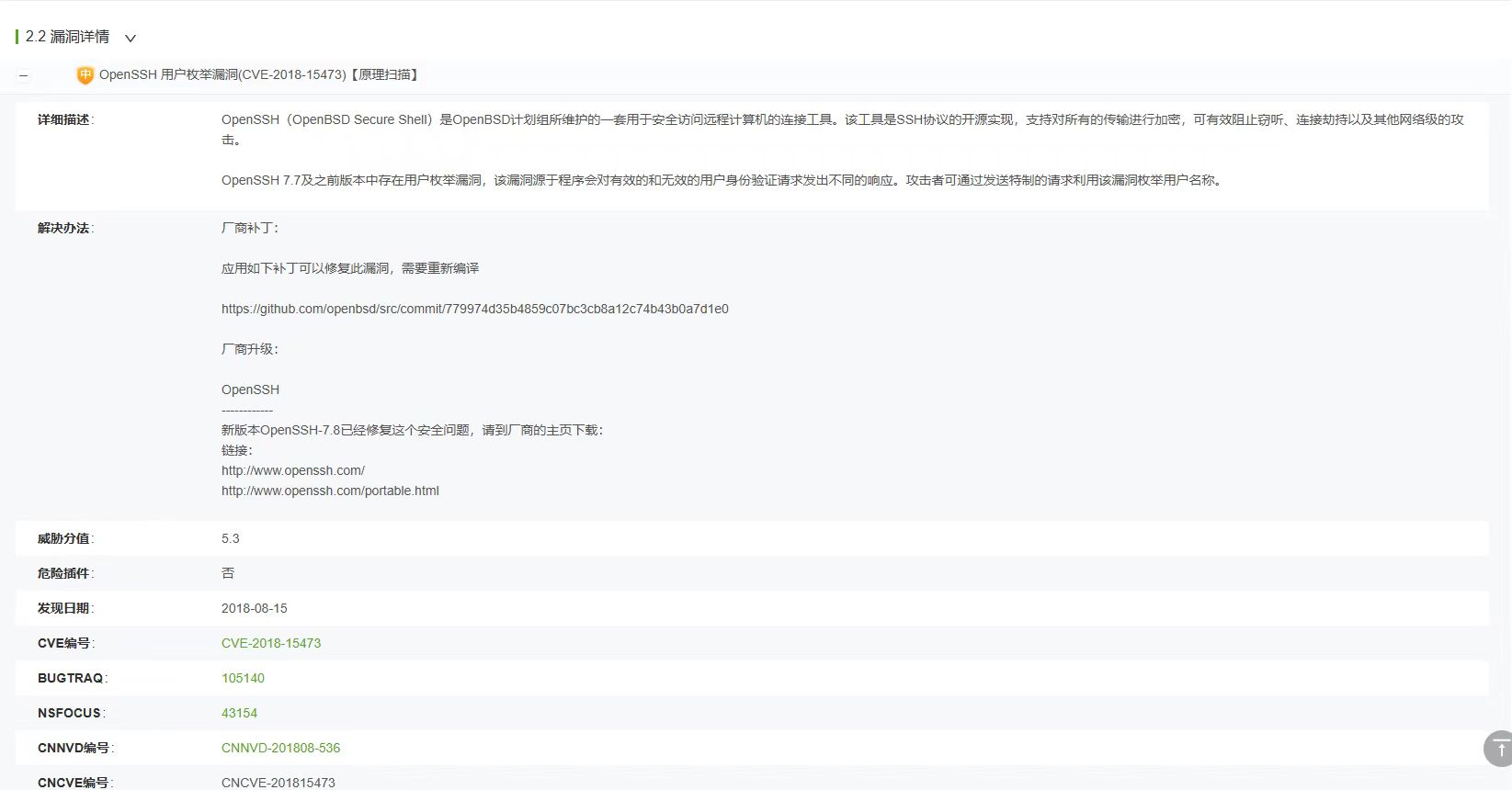Screen dimensions: 1512x790
Task: Select the 应用如下补丁可以修复此漏洞 line
Action: point(350,268)
